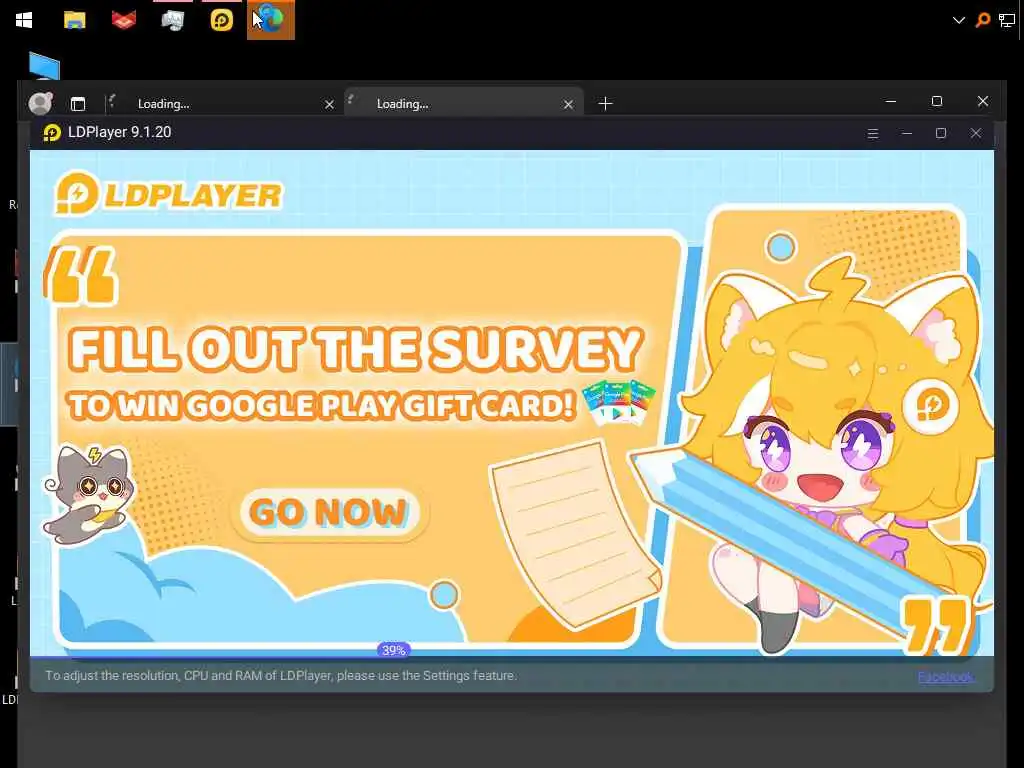
Task: Close the second Loading tab
Action: click(568, 104)
